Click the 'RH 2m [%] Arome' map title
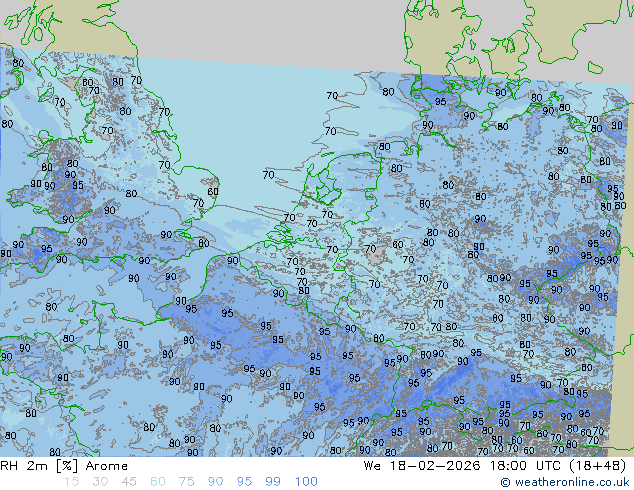This screenshot has height=490, width=634. click(64, 466)
